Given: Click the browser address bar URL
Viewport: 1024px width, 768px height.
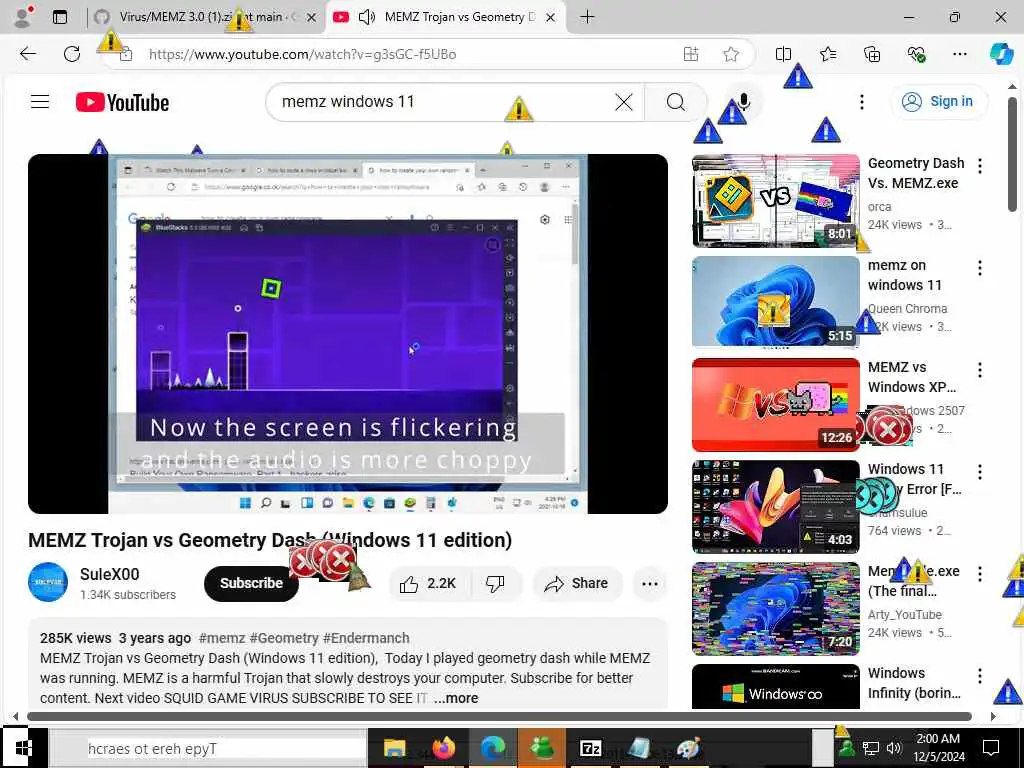Looking at the screenshot, I should [302, 54].
